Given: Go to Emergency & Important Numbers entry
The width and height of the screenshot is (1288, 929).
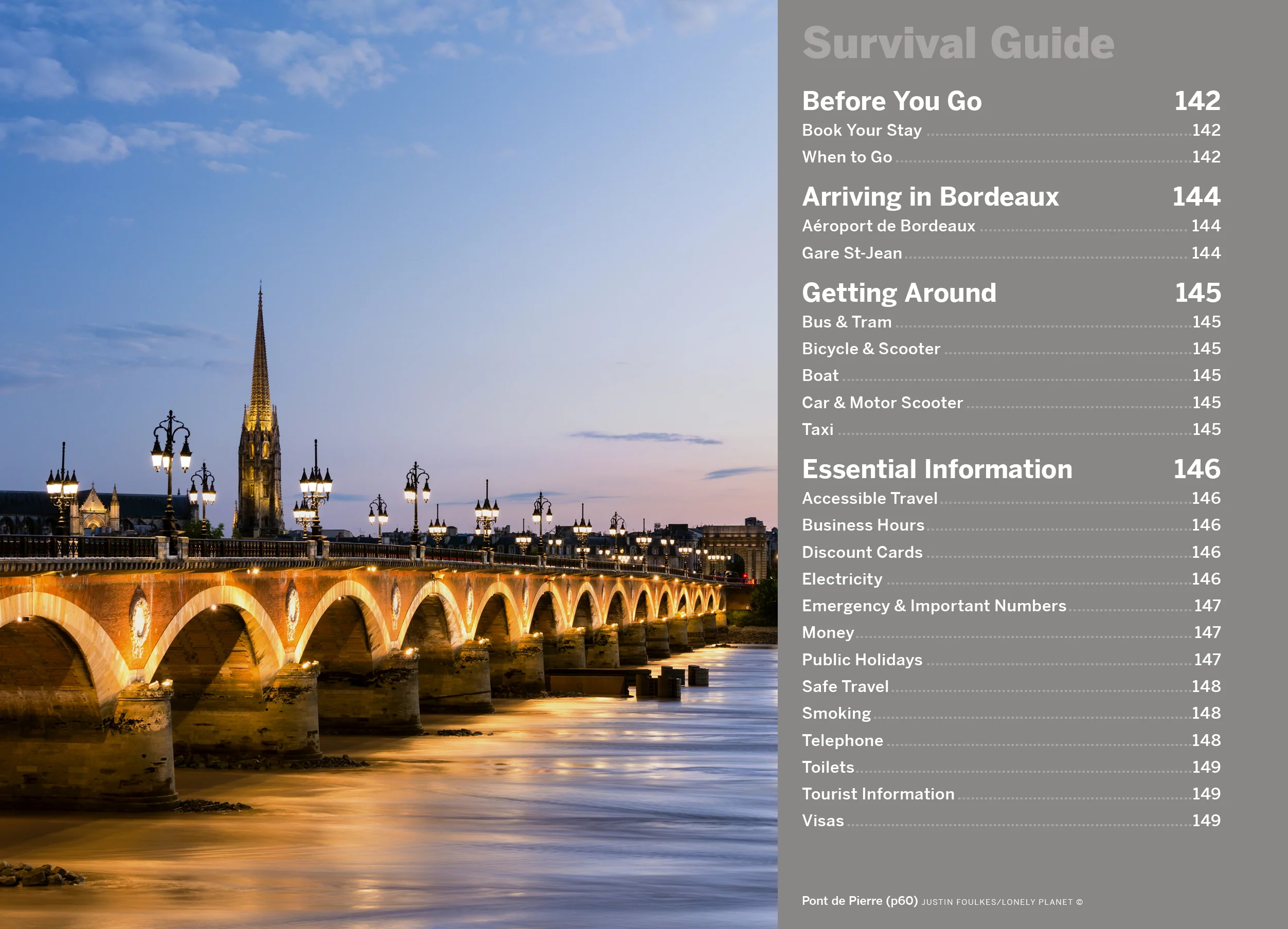Looking at the screenshot, I should (x=934, y=606).
